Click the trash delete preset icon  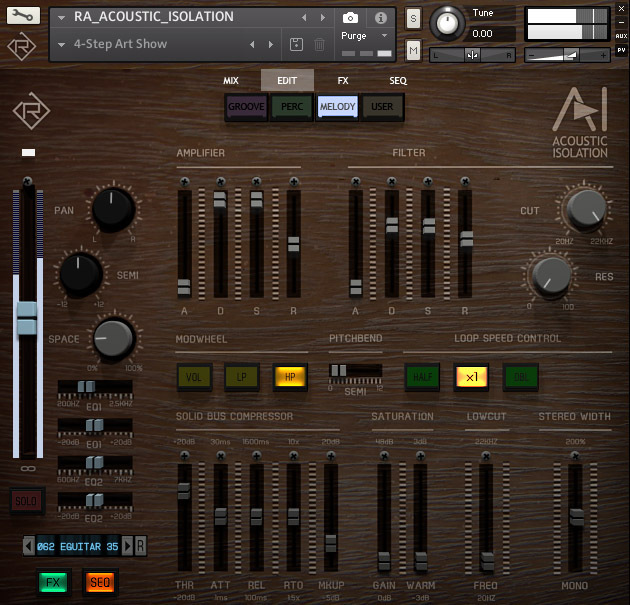pos(319,45)
